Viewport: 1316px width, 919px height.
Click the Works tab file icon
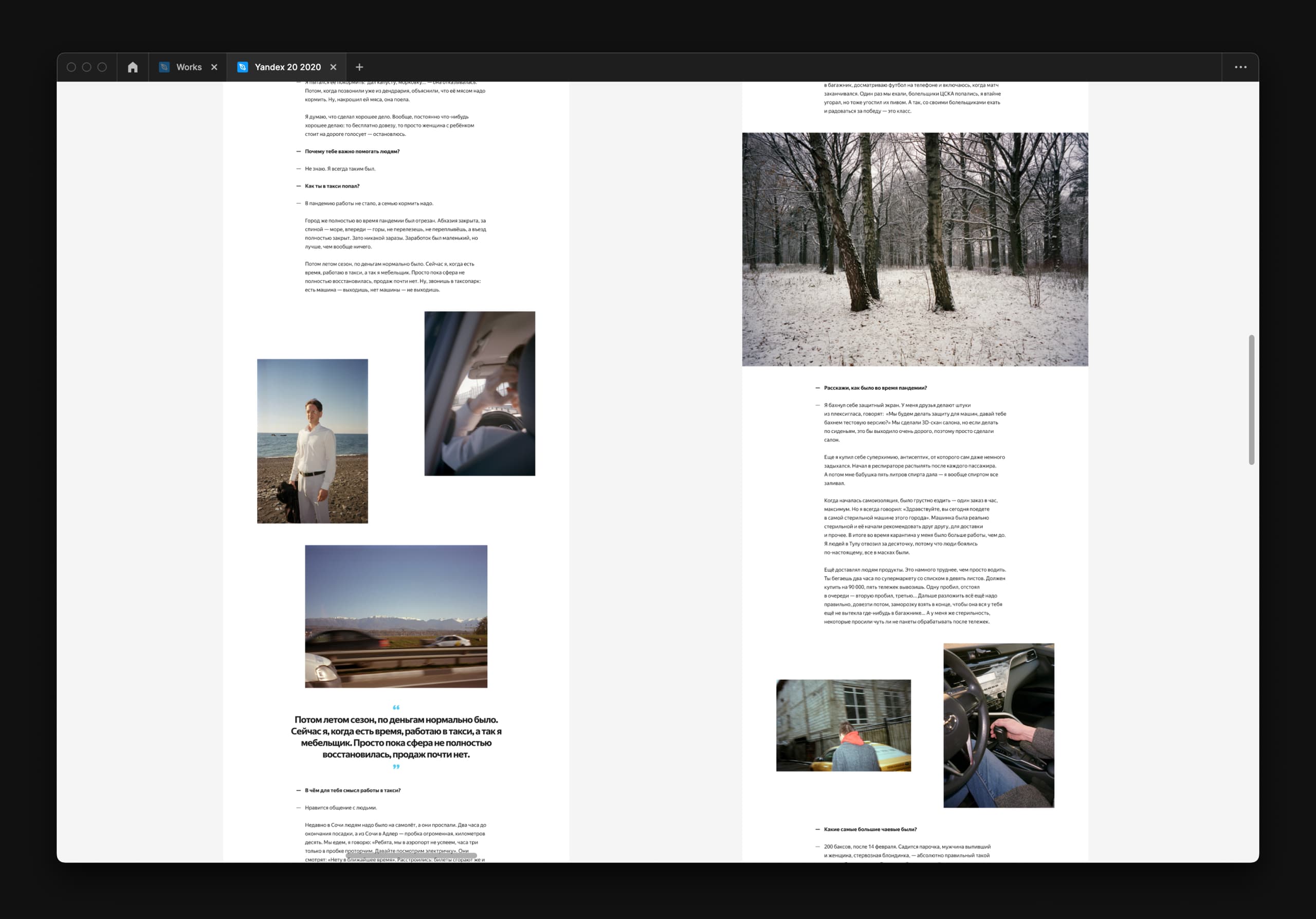tap(164, 67)
